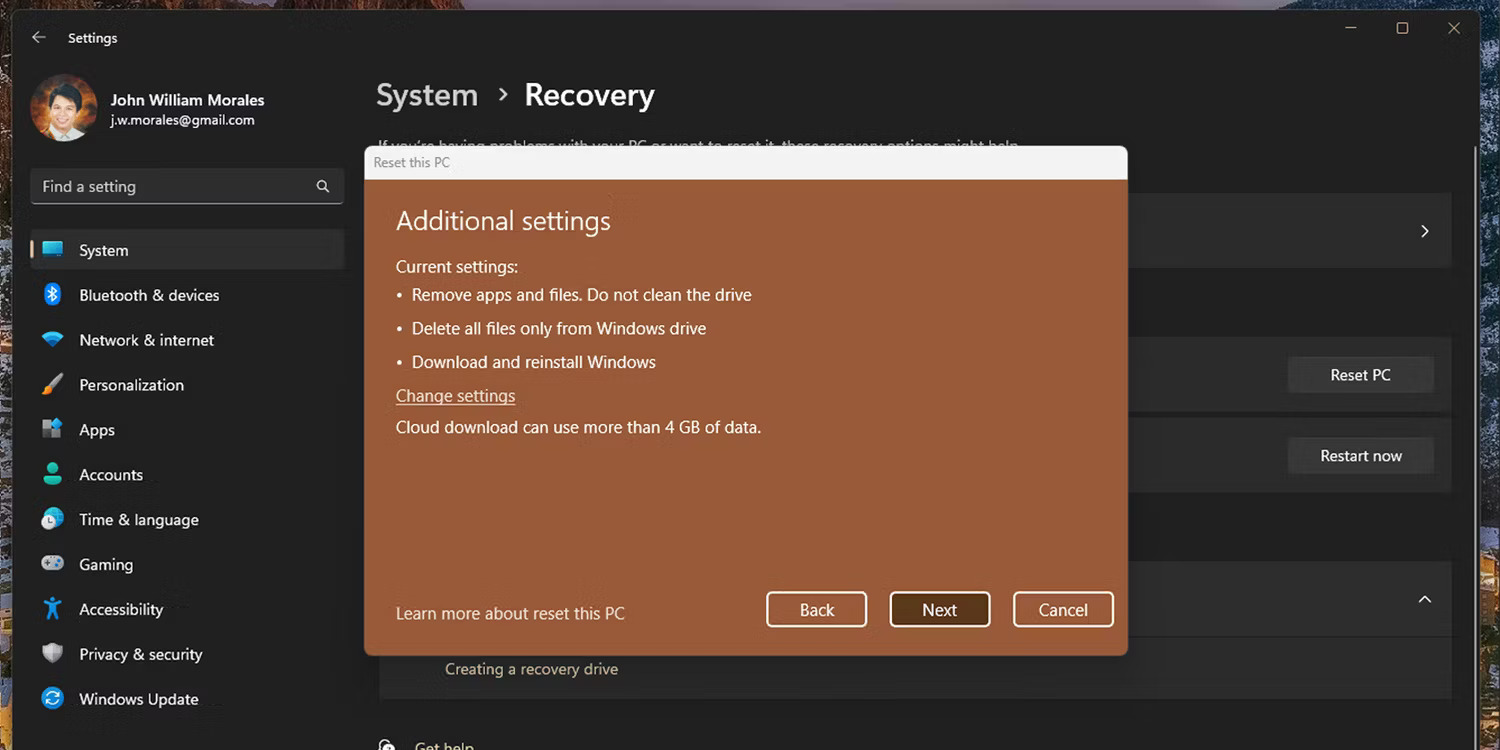Open the Windows Update sync icon
The height and width of the screenshot is (750, 1500).
(x=52, y=699)
